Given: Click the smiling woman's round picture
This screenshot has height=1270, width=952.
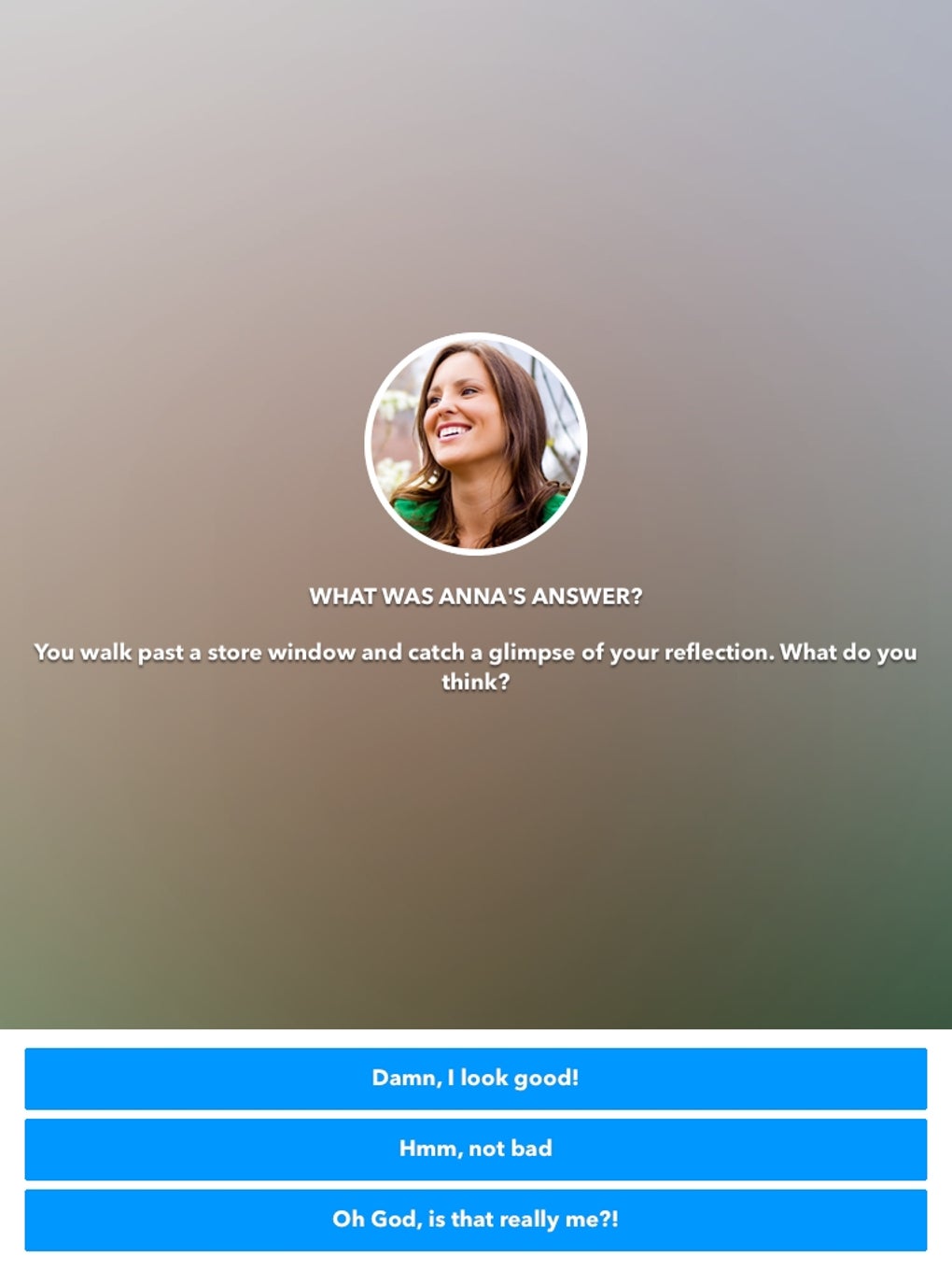Looking at the screenshot, I should (x=475, y=444).
